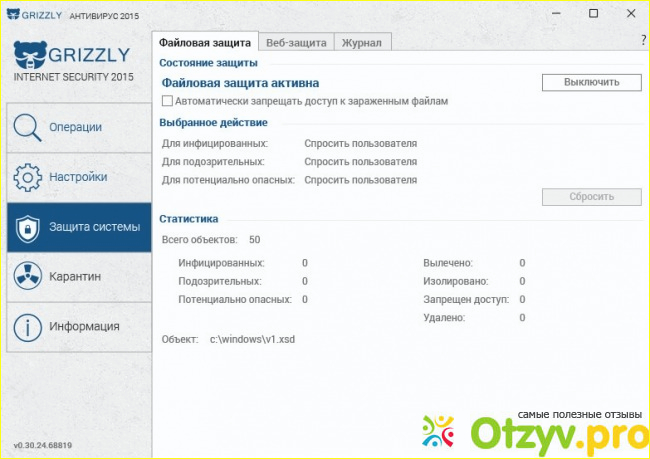
Task: Close the Grizzly antivirus window
Action: [x=630, y=14]
